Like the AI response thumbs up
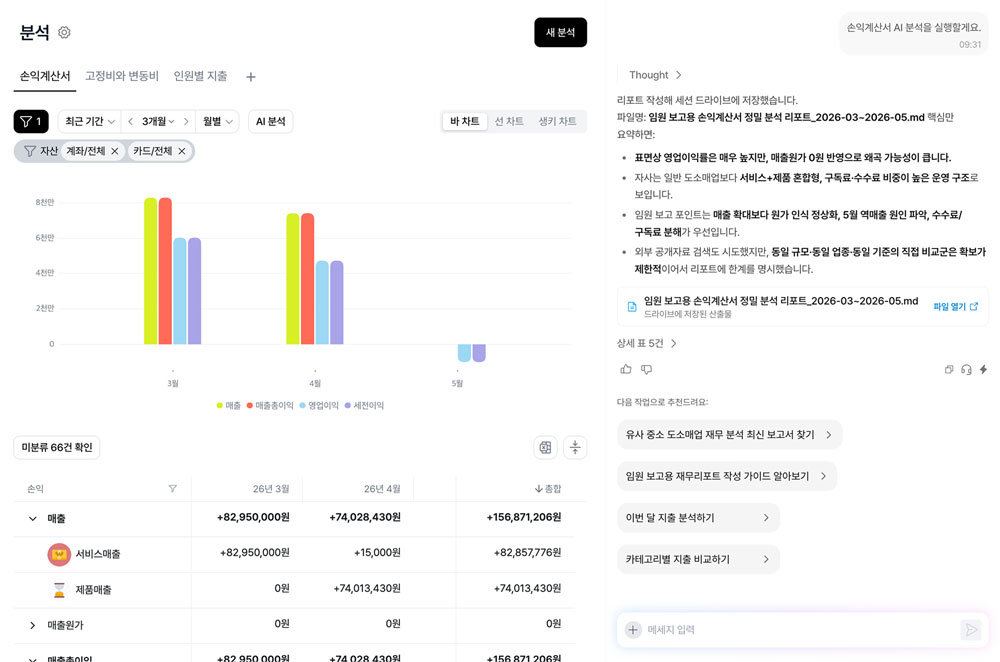The image size is (1000, 662). click(626, 369)
